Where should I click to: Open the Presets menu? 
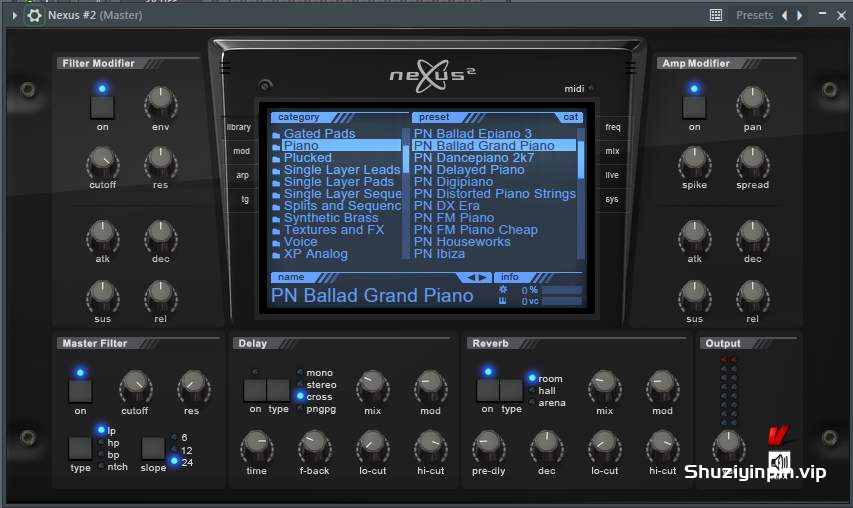[x=754, y=15]
